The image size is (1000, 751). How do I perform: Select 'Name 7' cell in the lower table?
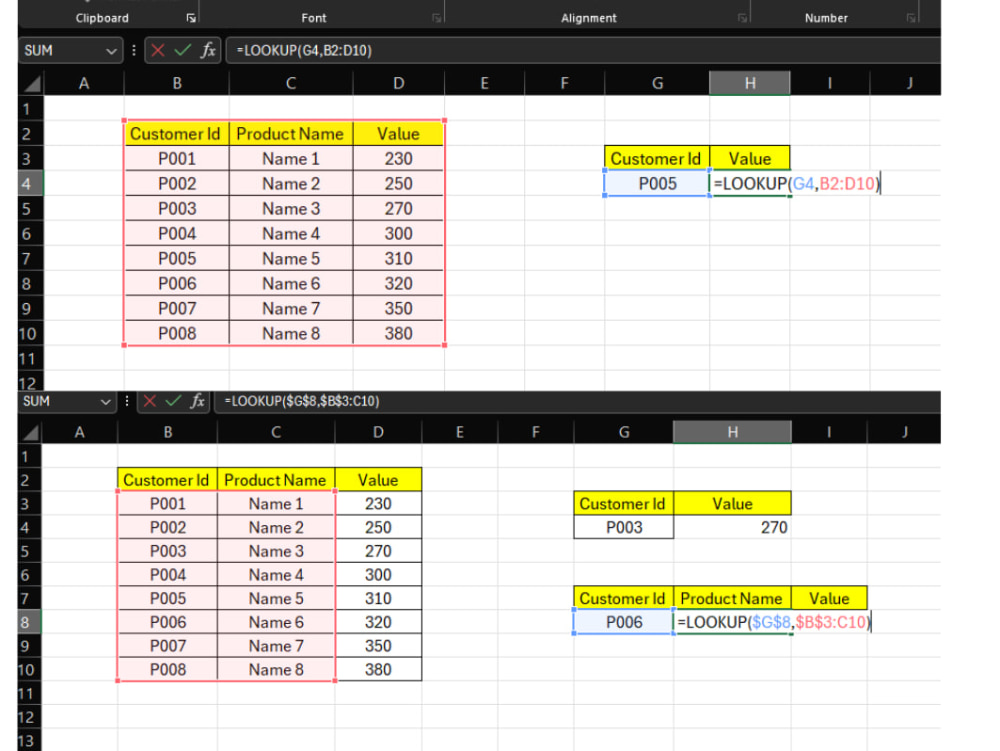pyautogui.click(x=276, y=646)
